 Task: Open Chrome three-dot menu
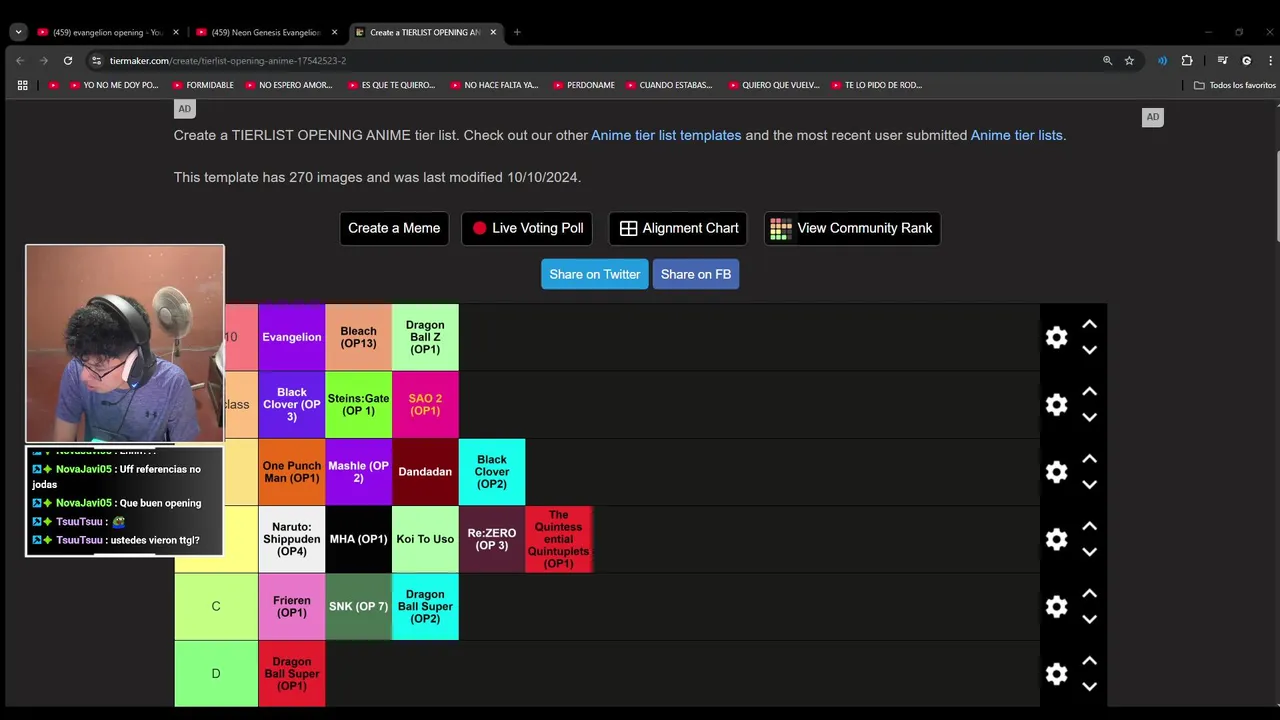point(1269,60)
